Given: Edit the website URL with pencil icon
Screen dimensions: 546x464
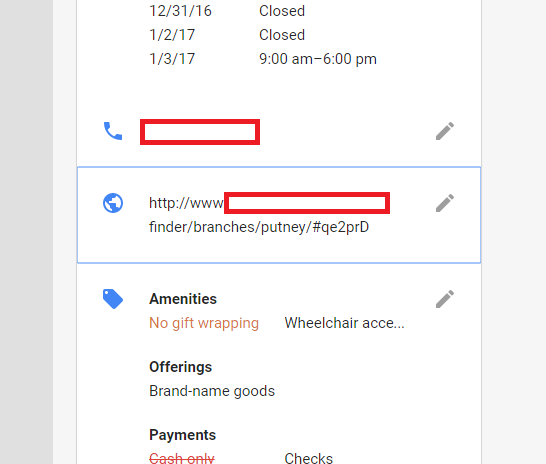Looking at the screenshot, I should [445, 203].
